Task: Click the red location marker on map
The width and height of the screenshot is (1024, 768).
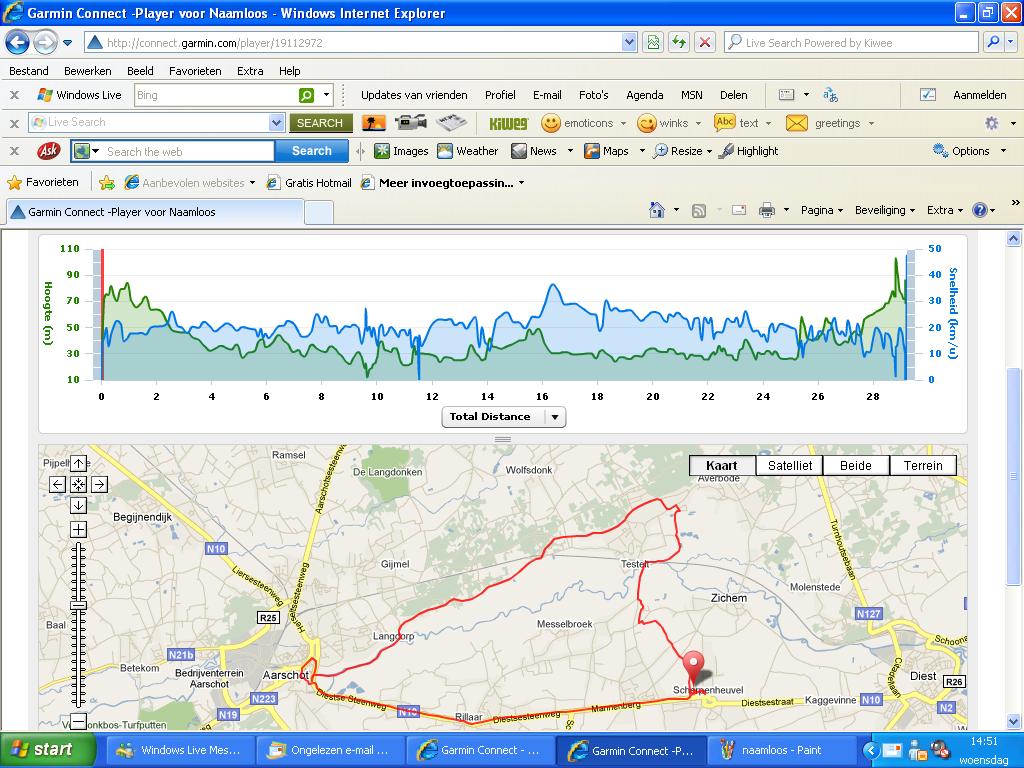Action: pyautogui.click(x=694, y=668)
